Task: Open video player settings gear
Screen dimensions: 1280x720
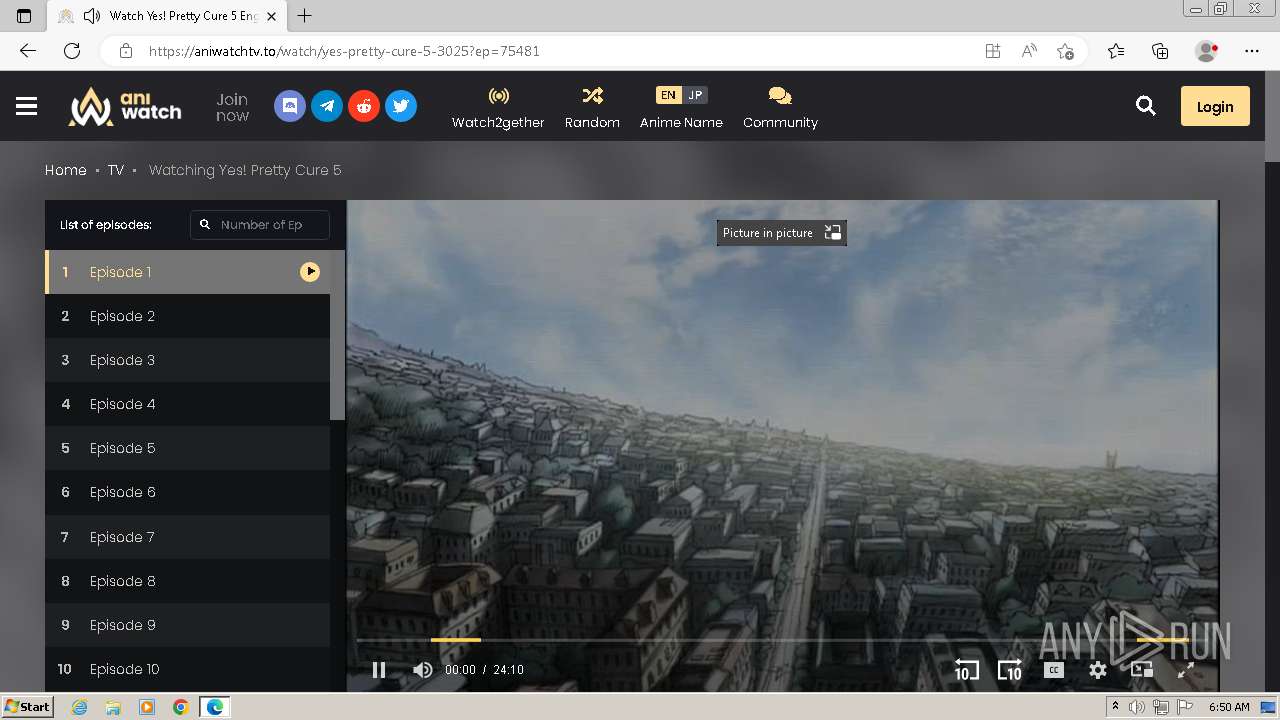Action: click(1098, 670)
